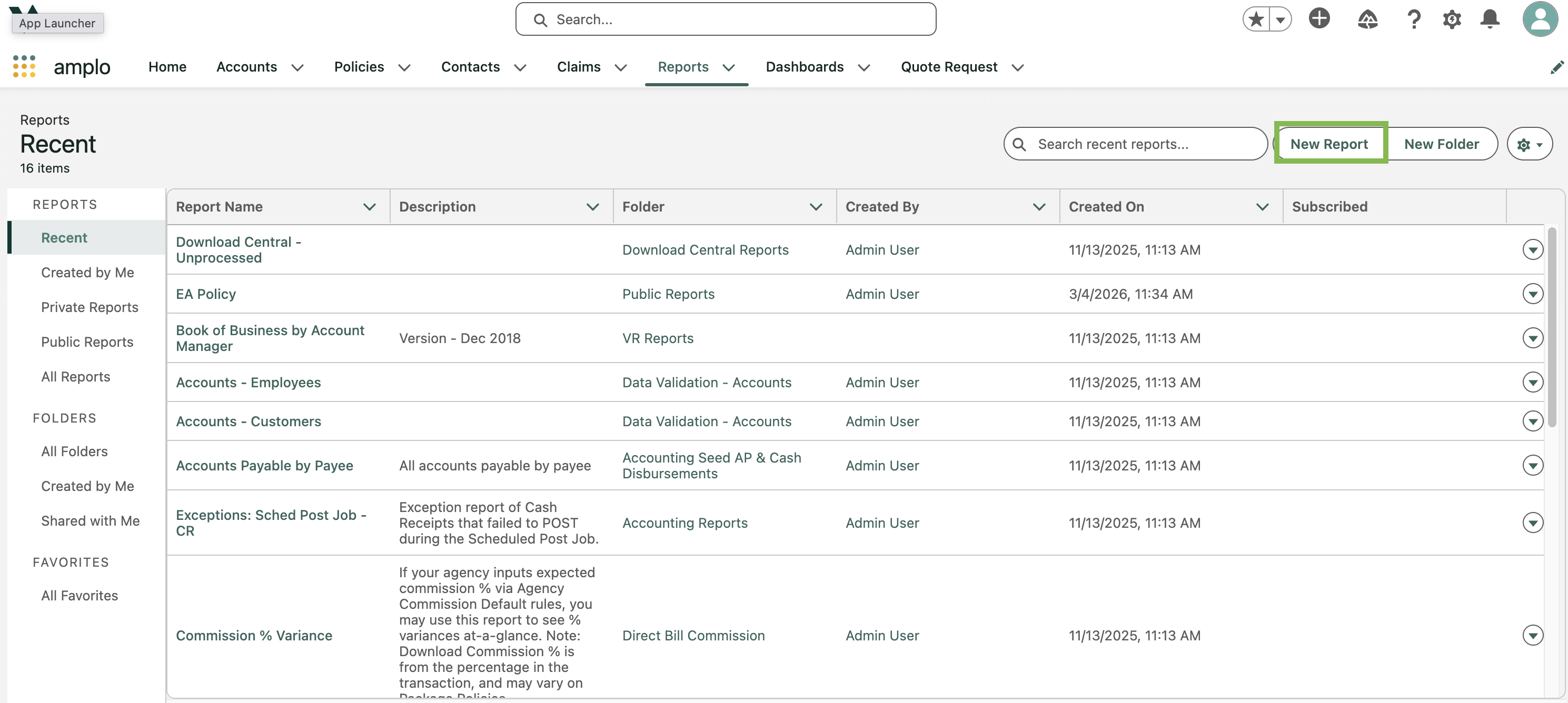The height and width of the screenshot is (703, 1568).
Task: Click the global Search field
Action: (x=726, y=19)
